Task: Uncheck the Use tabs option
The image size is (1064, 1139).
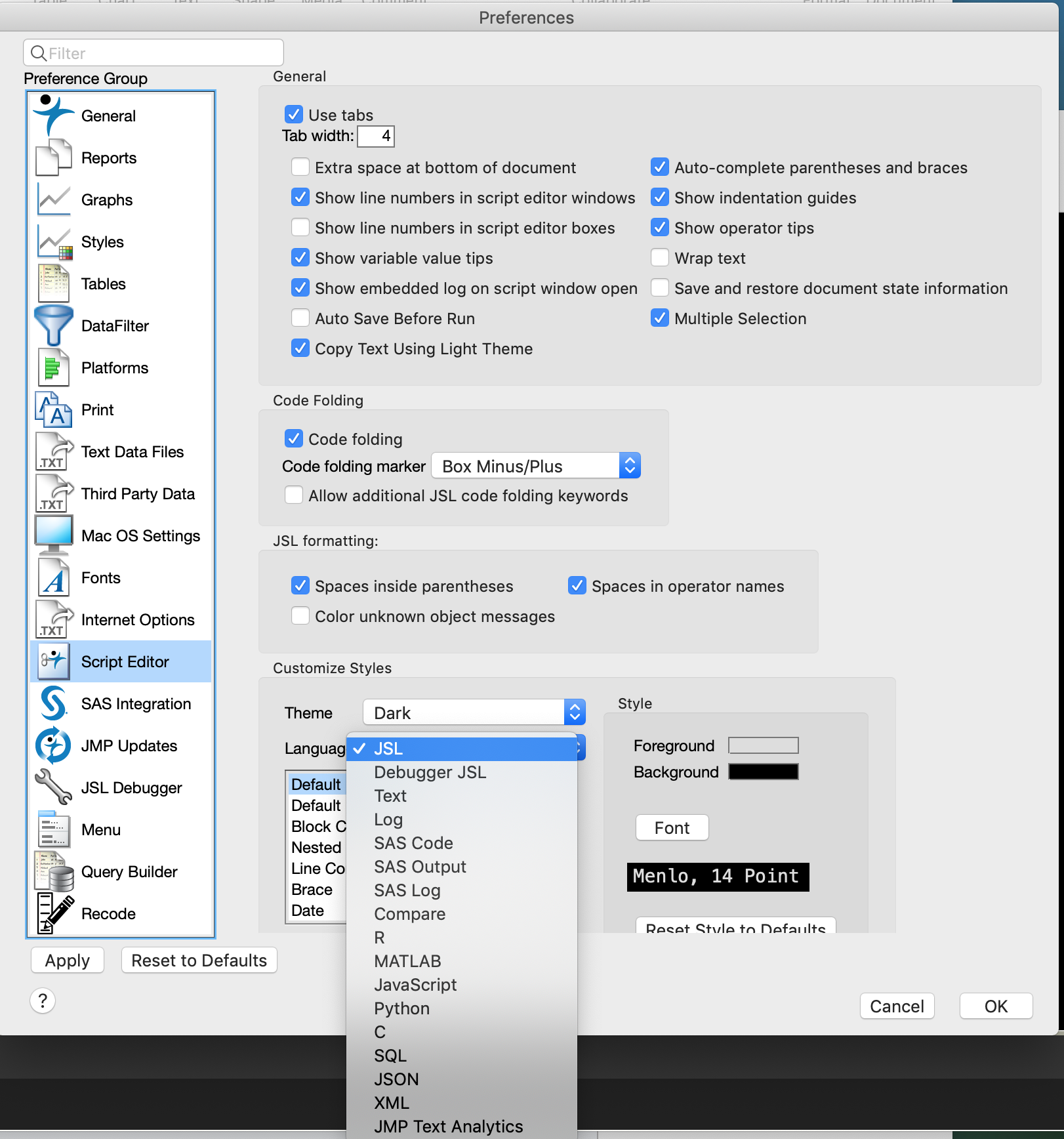Action: coord(295,114)
